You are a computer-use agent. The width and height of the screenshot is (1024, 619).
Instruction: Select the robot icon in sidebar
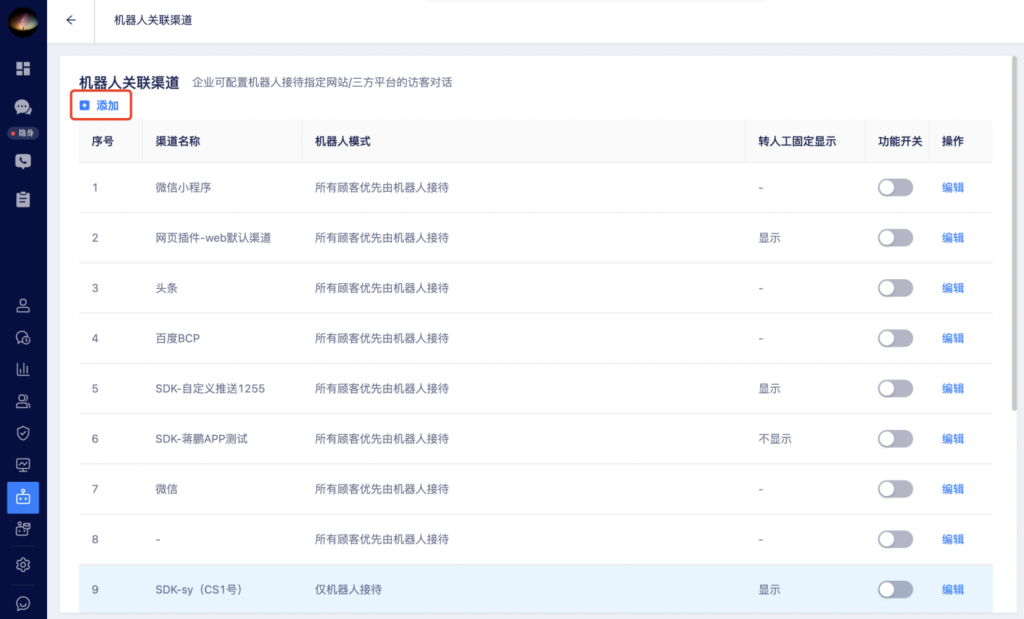pyautogui.click(x=23, y=498)
